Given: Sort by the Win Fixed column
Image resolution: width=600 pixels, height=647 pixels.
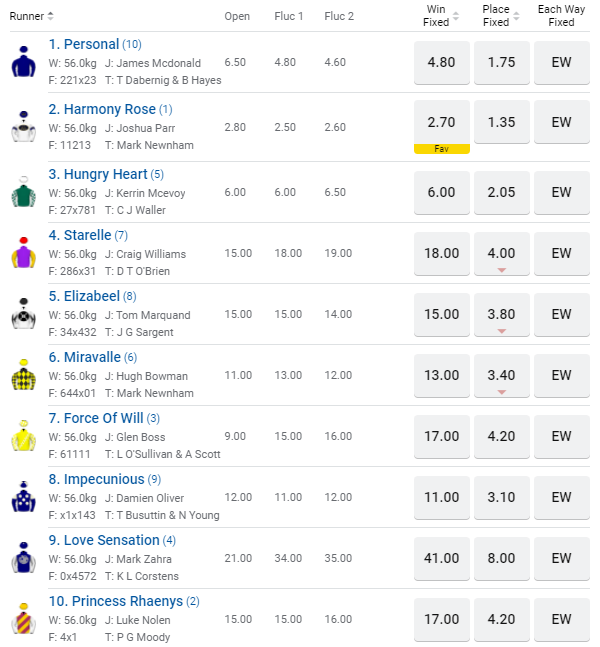Looking at the screenshot, I should pyautogui.click(x=456, y=16).
